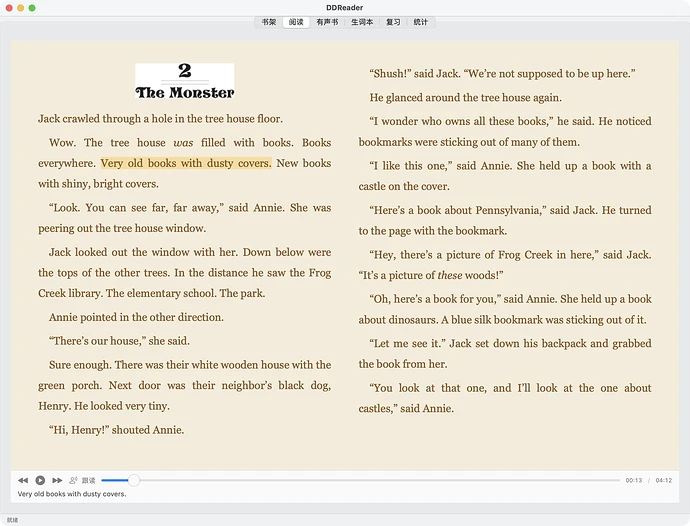Click the italic word 'these' in 'these woods'

tap(450, 276)
